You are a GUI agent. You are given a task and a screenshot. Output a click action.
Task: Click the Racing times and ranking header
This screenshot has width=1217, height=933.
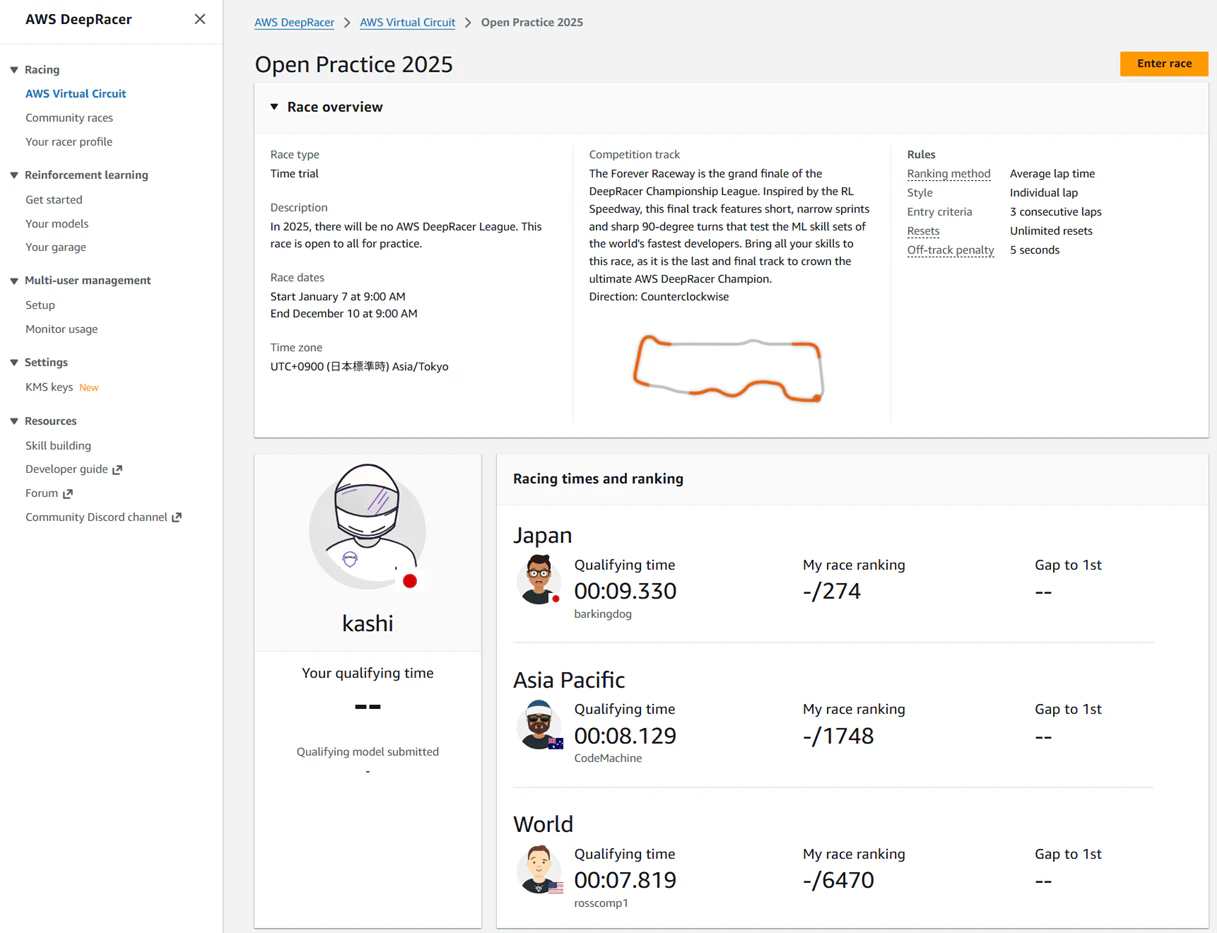tap(598, 479)
